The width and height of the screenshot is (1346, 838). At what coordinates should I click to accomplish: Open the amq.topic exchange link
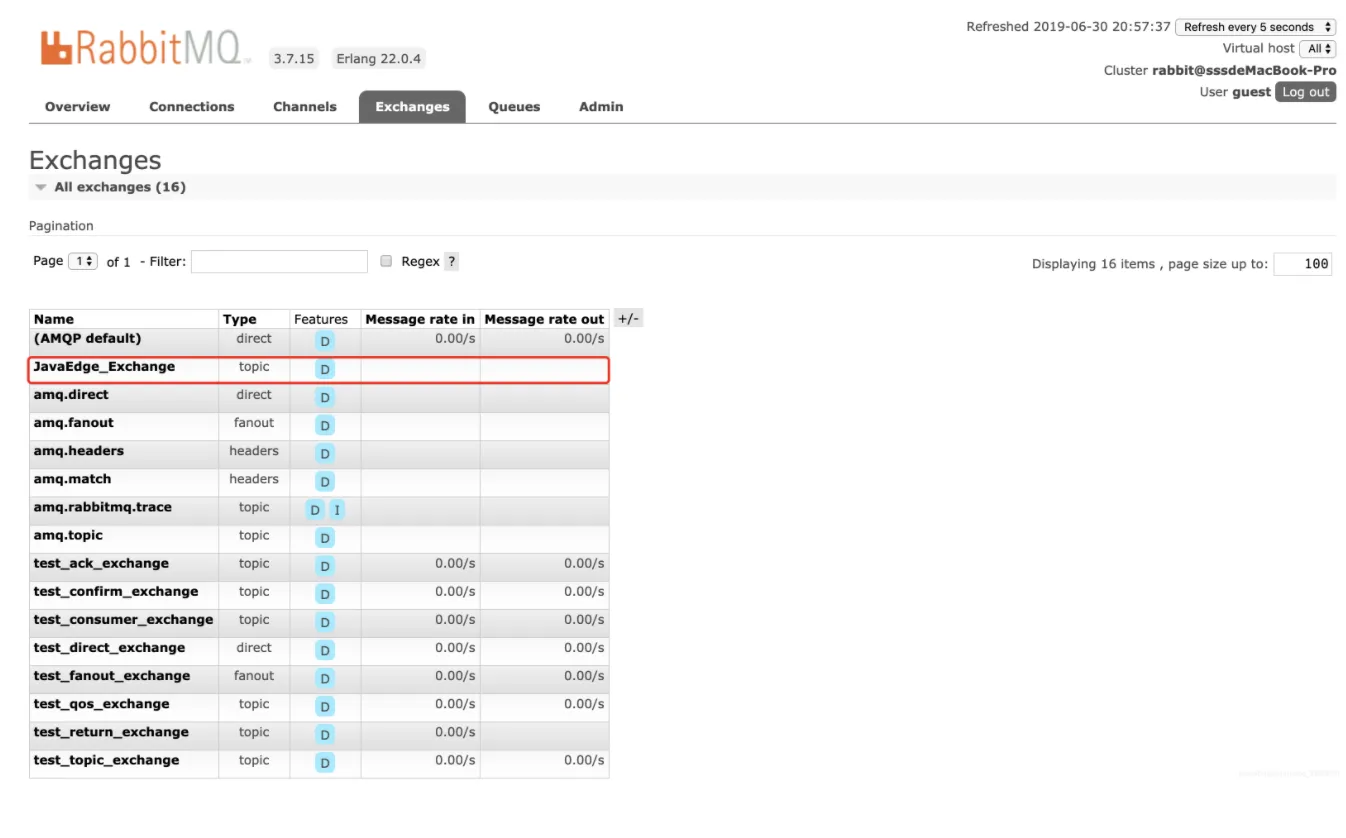(68, 535)
